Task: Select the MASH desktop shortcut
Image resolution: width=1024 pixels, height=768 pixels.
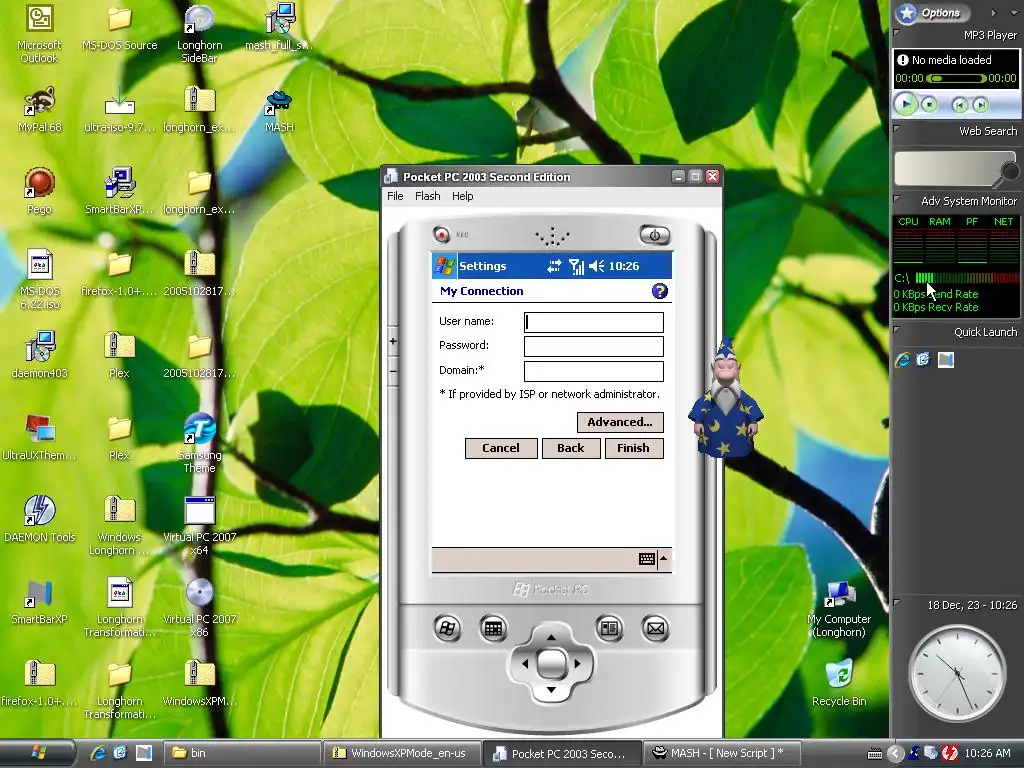Action: [279, 110]
